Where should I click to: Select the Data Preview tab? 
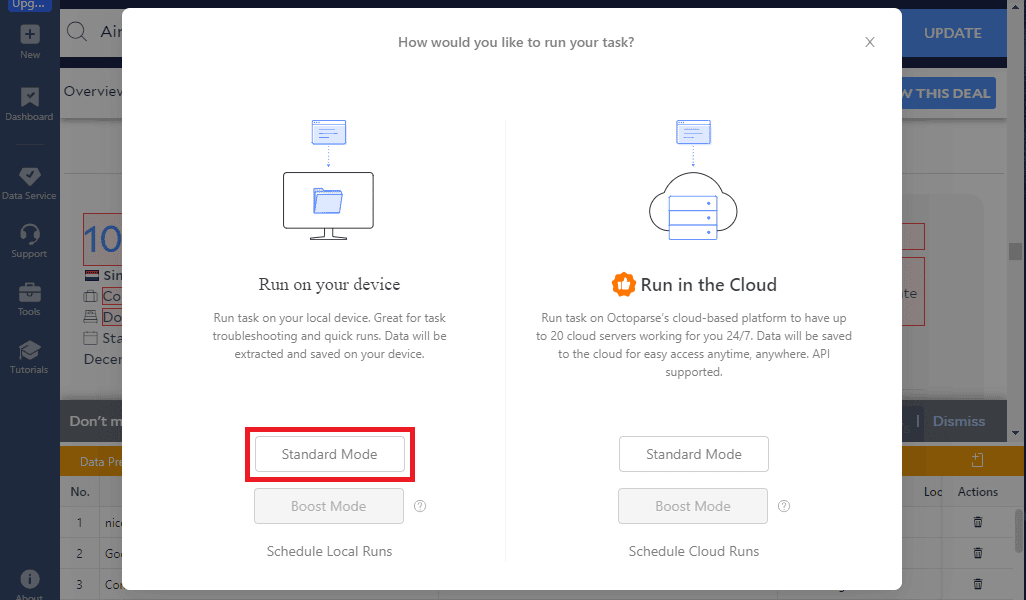pos(101,461)
